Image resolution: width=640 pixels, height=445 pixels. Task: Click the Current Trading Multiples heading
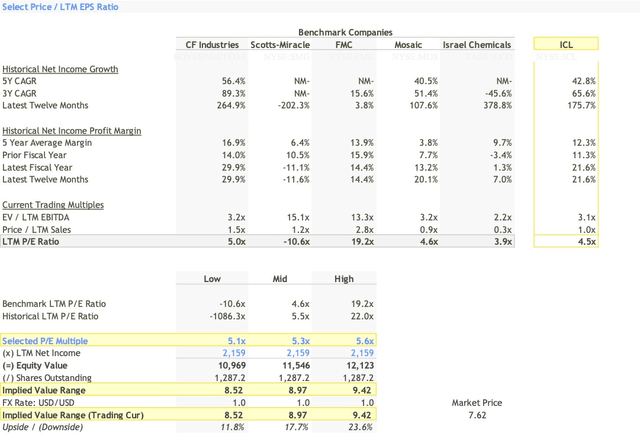point(53,205)
